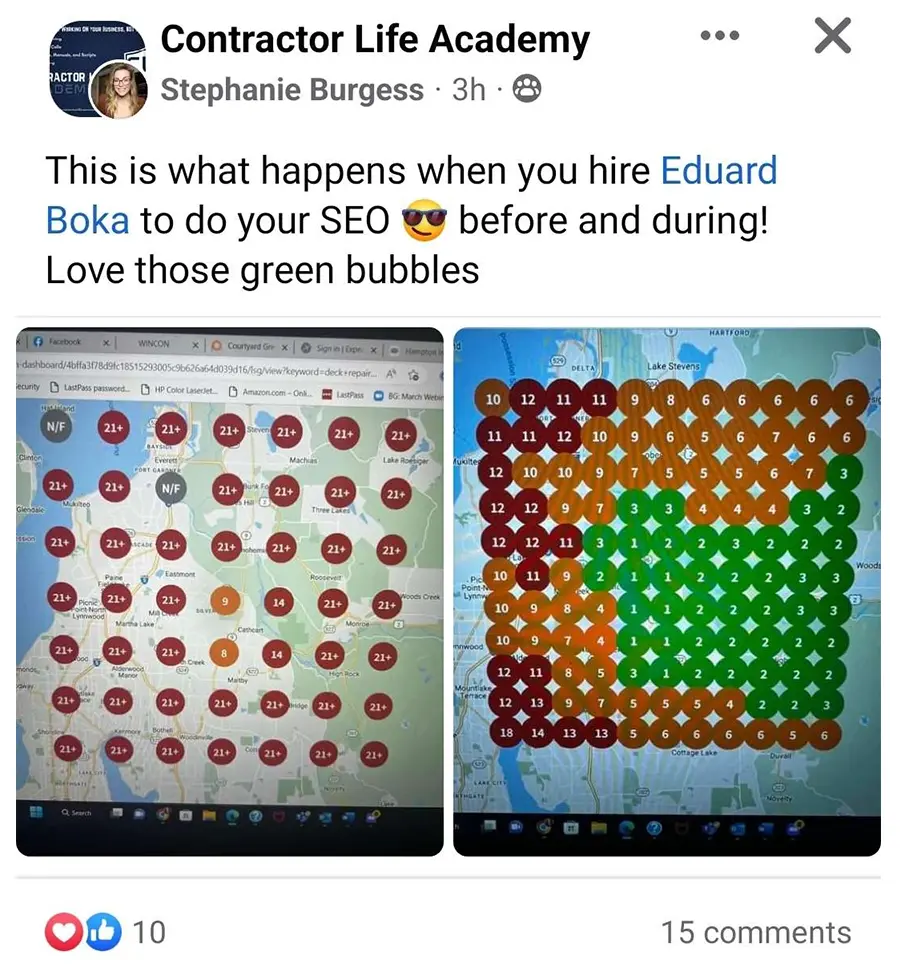The width and height of the screenshot is (900, 979).
Task: Click the 3h post timestamp
Action: click(469, 90)
